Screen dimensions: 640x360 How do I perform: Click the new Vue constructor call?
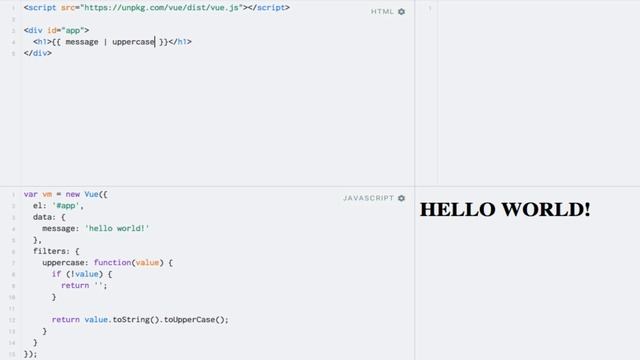click(x=87, y=194)
